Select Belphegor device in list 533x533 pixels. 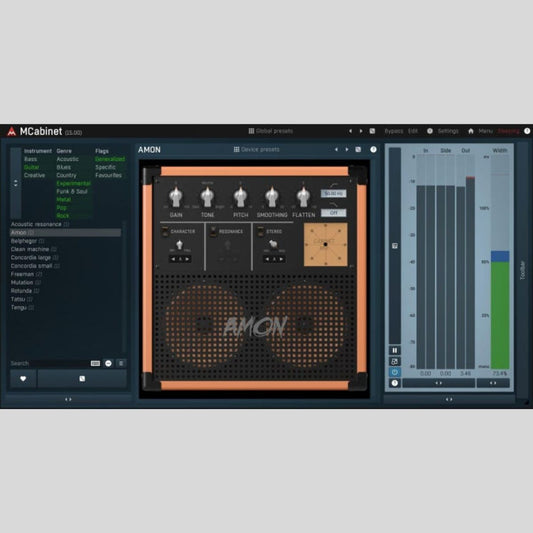tap(65, 241)
